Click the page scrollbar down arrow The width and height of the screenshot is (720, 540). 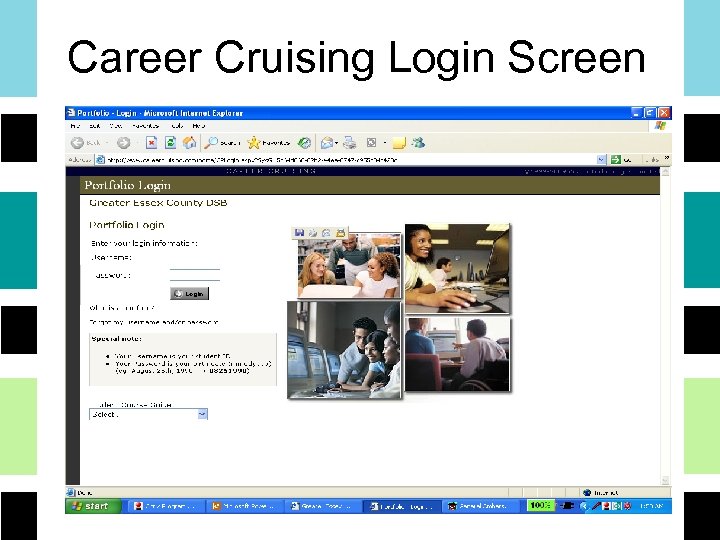pos(665,481)
